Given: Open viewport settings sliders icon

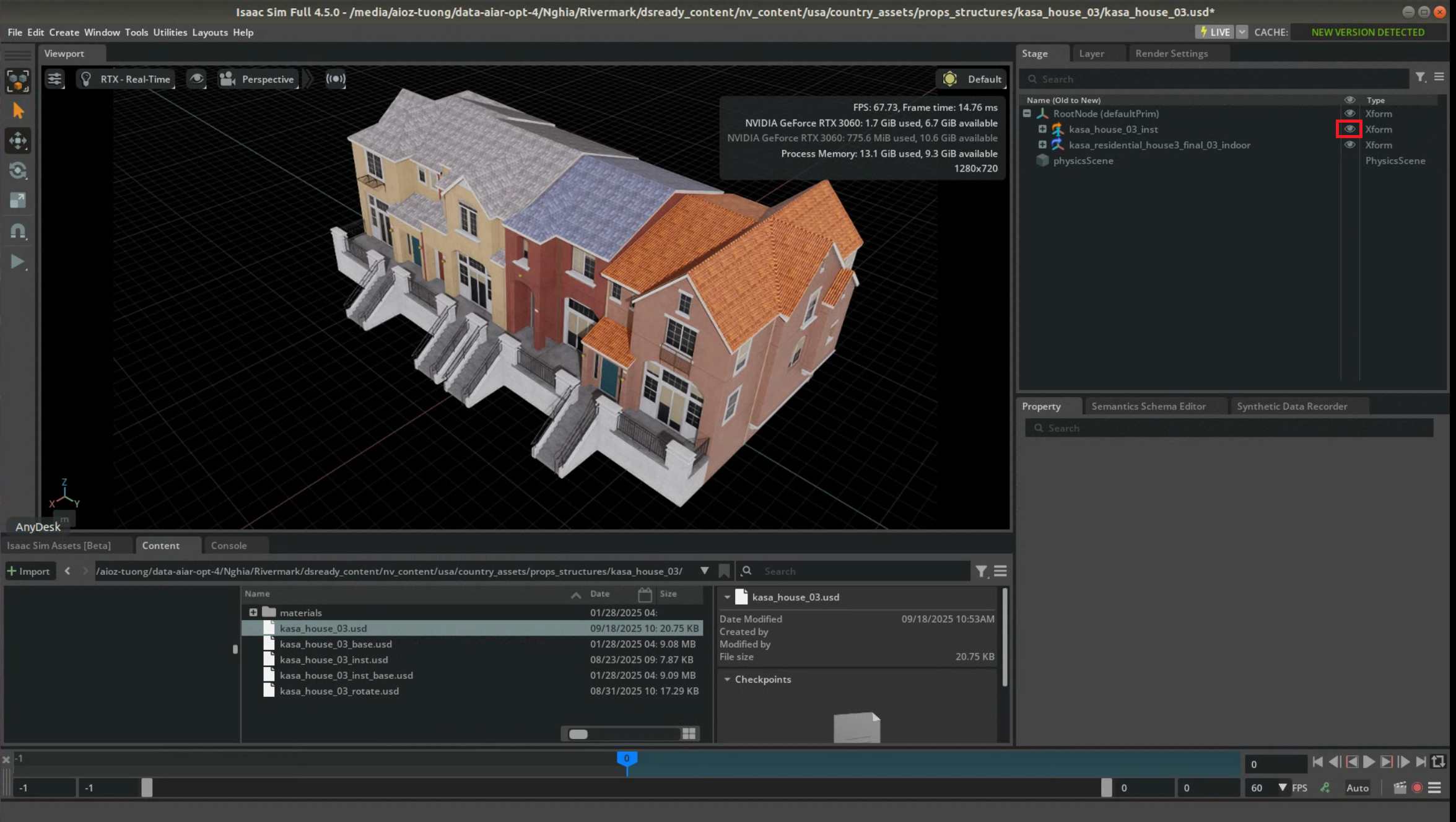Looking at the screenshot, I should [54, 79].
